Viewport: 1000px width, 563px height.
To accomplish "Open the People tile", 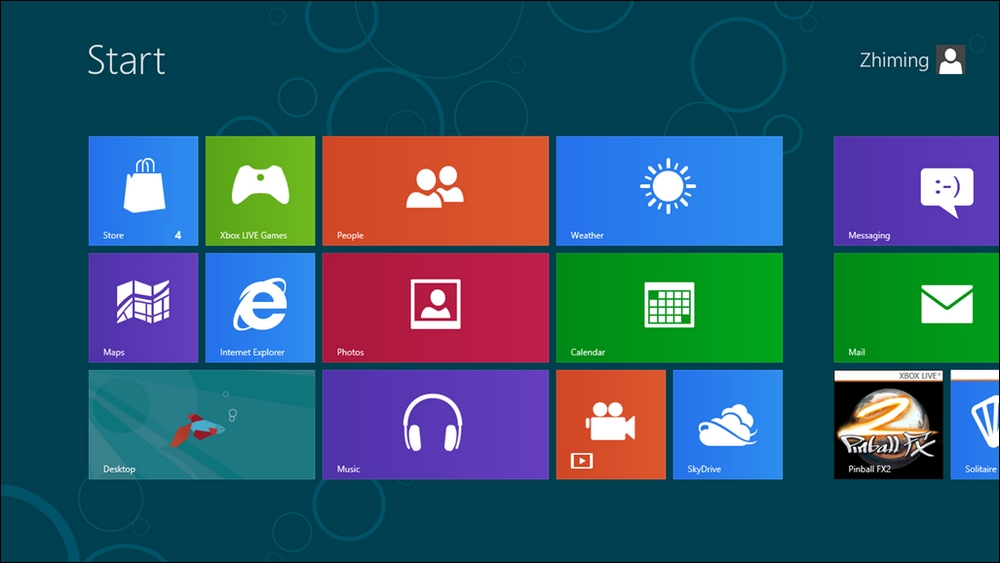I will (x=436, y=191).
